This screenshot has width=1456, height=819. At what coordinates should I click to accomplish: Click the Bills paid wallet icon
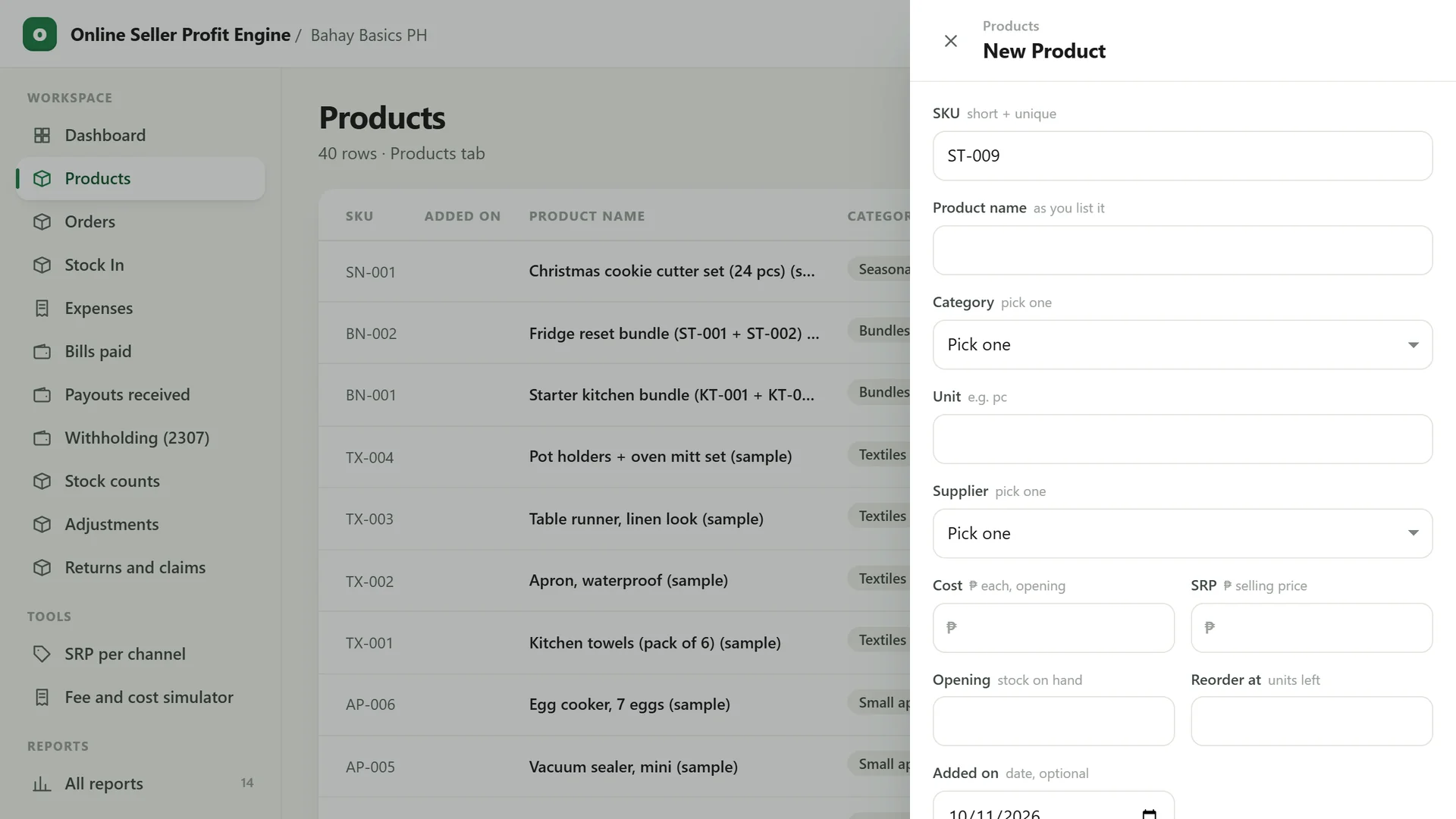click(x=42, y=351)
